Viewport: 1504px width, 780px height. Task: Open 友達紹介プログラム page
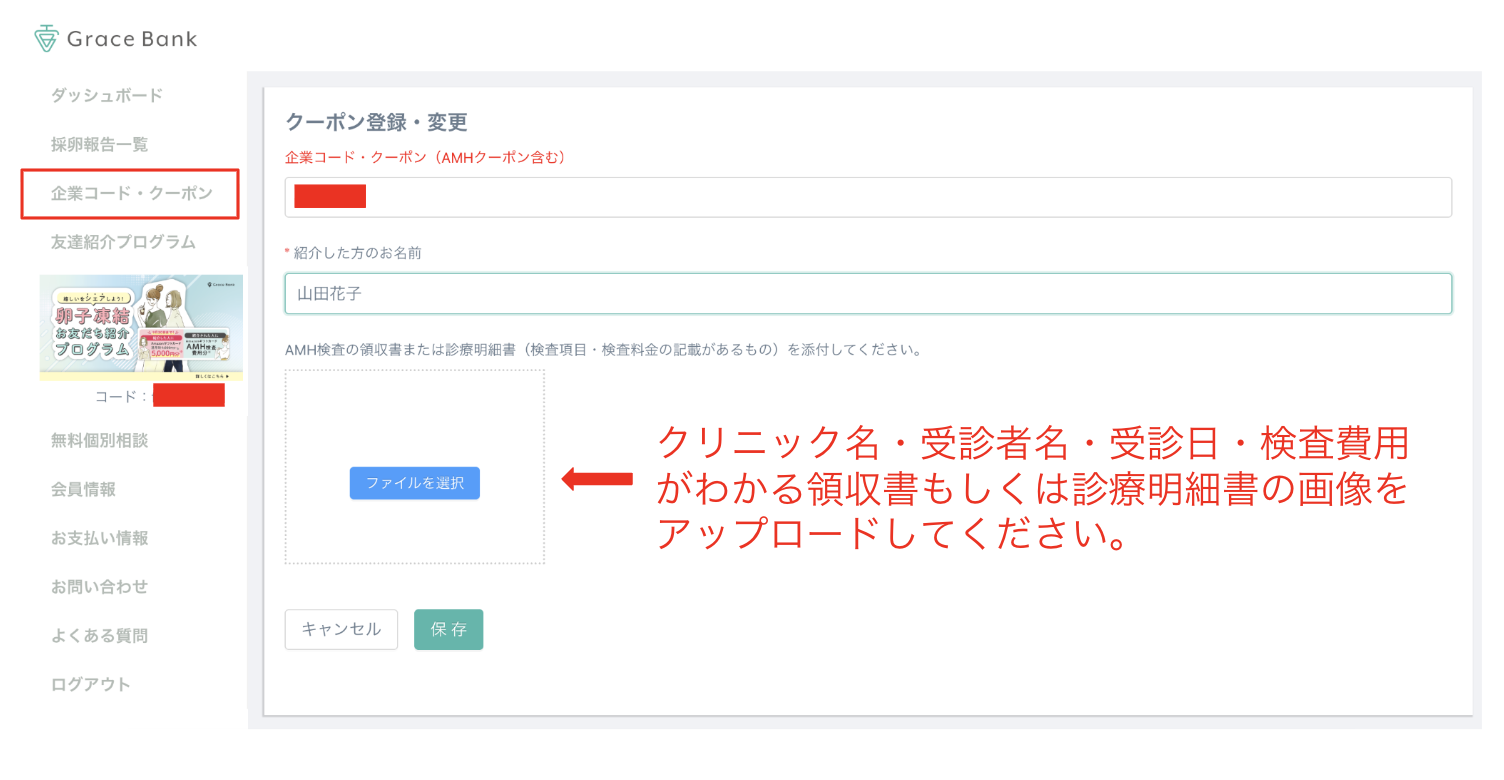coord(123,242)
